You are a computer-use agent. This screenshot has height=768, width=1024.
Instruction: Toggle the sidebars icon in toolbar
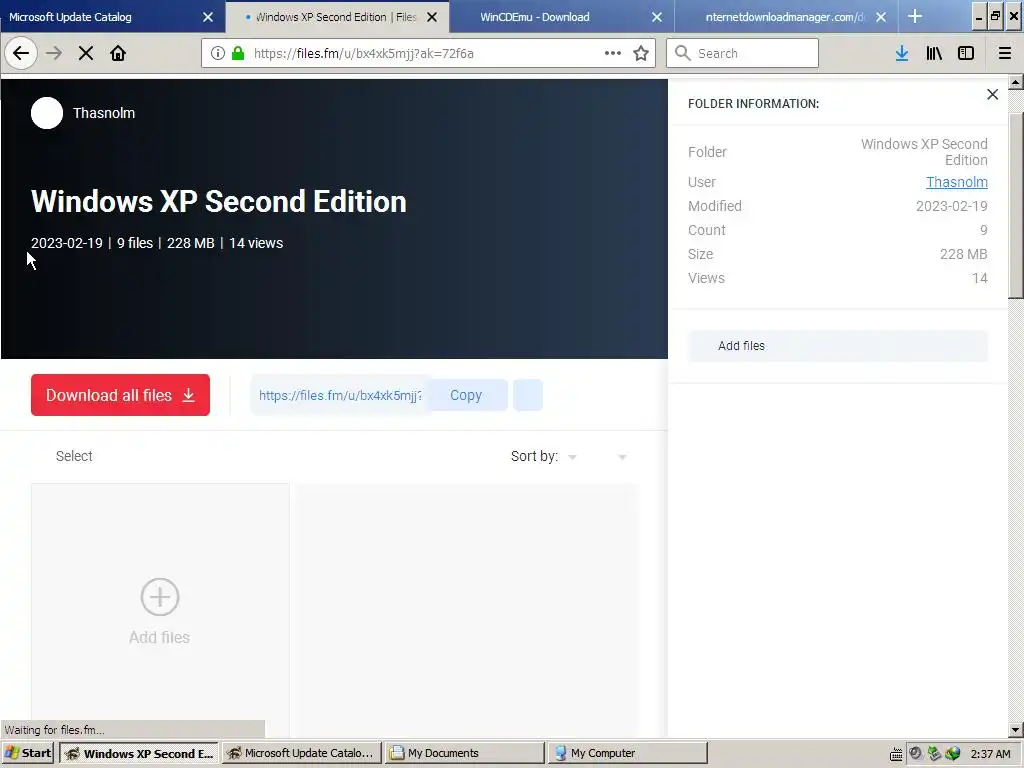coord(966,54)
